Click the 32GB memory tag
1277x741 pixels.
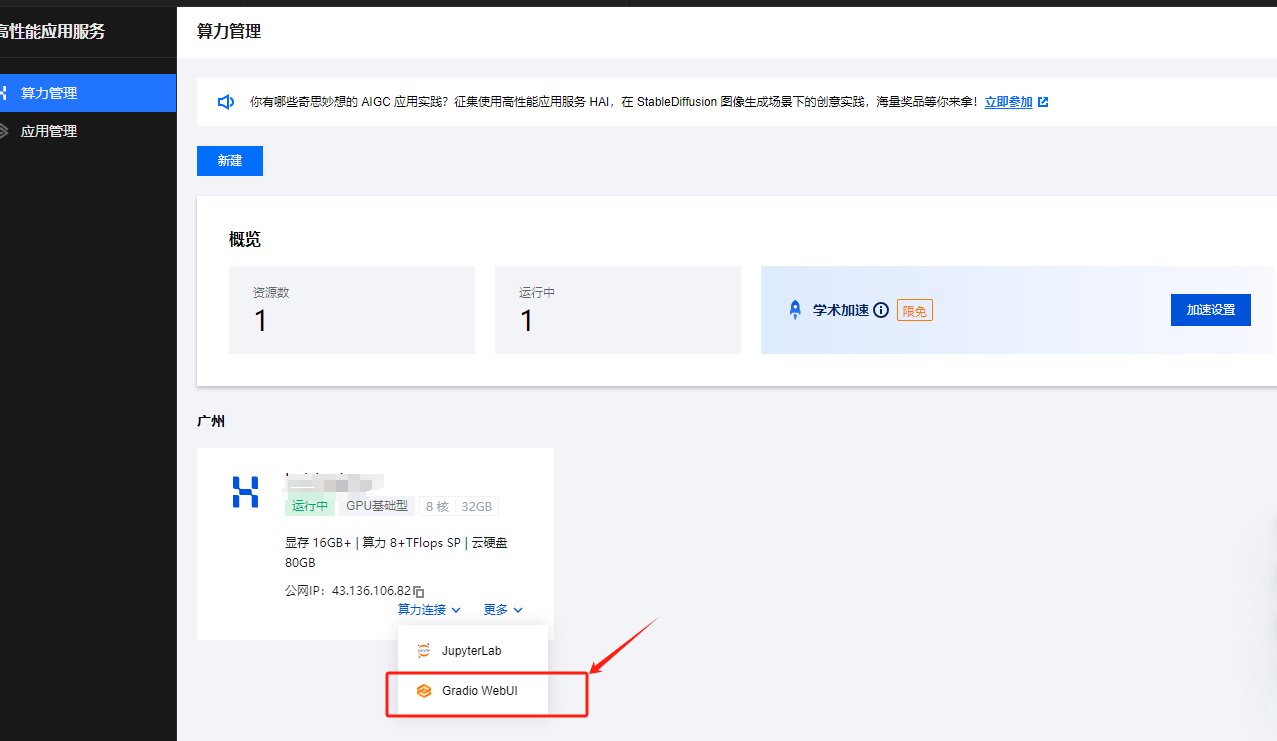(x=477, y=506)
